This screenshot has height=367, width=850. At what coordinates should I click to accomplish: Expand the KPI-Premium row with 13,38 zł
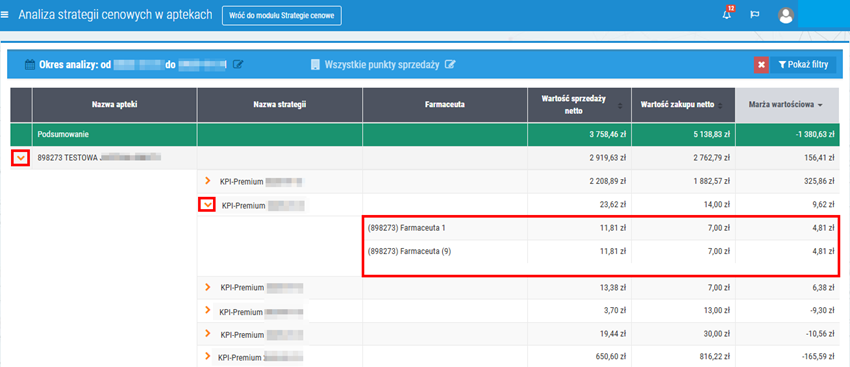coord(207,286)
